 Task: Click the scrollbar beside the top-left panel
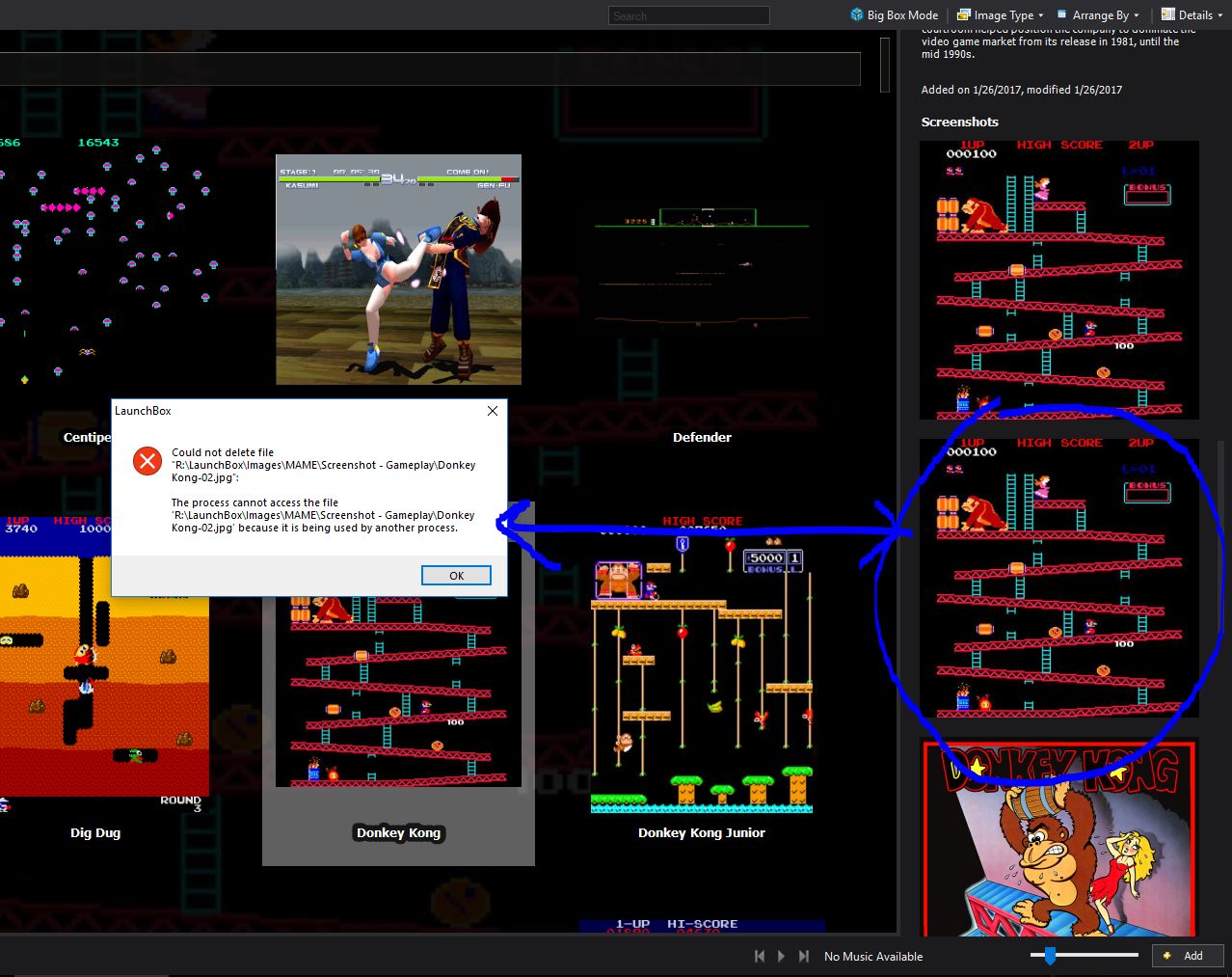pos(884,65)
